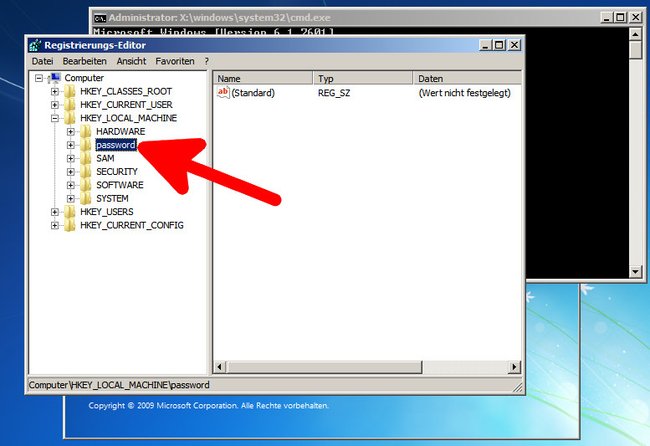Select the SYSTEM key label
The image size is (650, 446).
tap(112, 199)
